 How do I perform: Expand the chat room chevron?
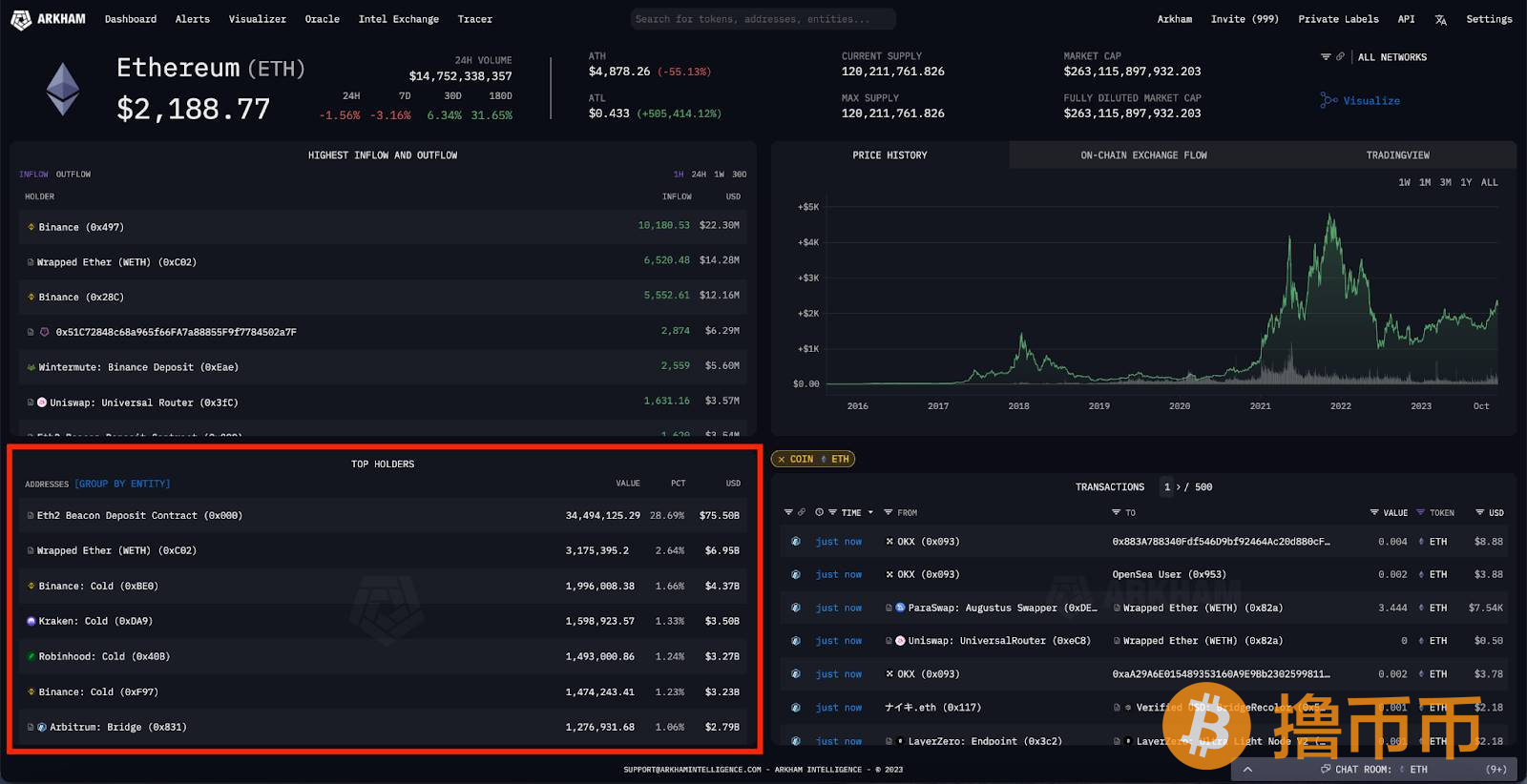pos(1247,769)
